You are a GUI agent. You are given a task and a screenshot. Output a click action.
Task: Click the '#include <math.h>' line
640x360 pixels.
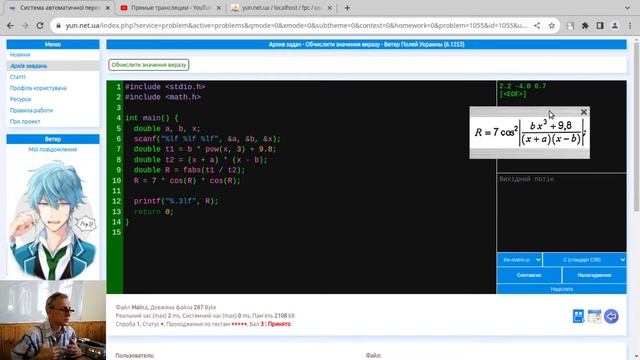(163, 97)
